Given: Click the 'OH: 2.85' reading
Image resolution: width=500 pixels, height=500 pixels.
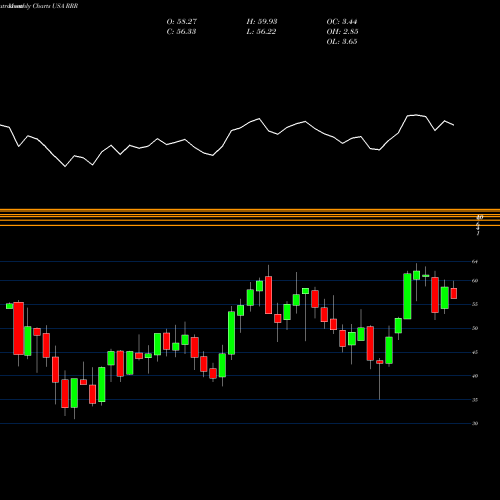Looking at the screenshot, I should click(x=342, y=32).
